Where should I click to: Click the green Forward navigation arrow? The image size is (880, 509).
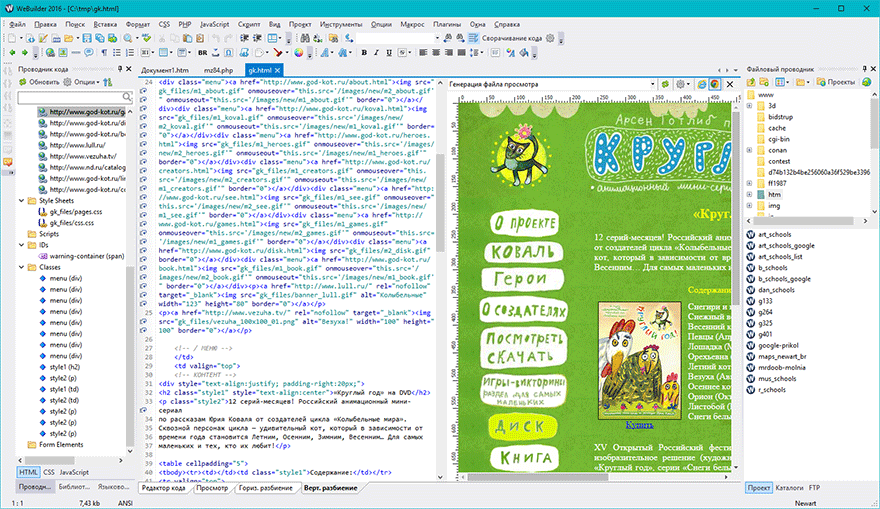click(x=24, y=53)
